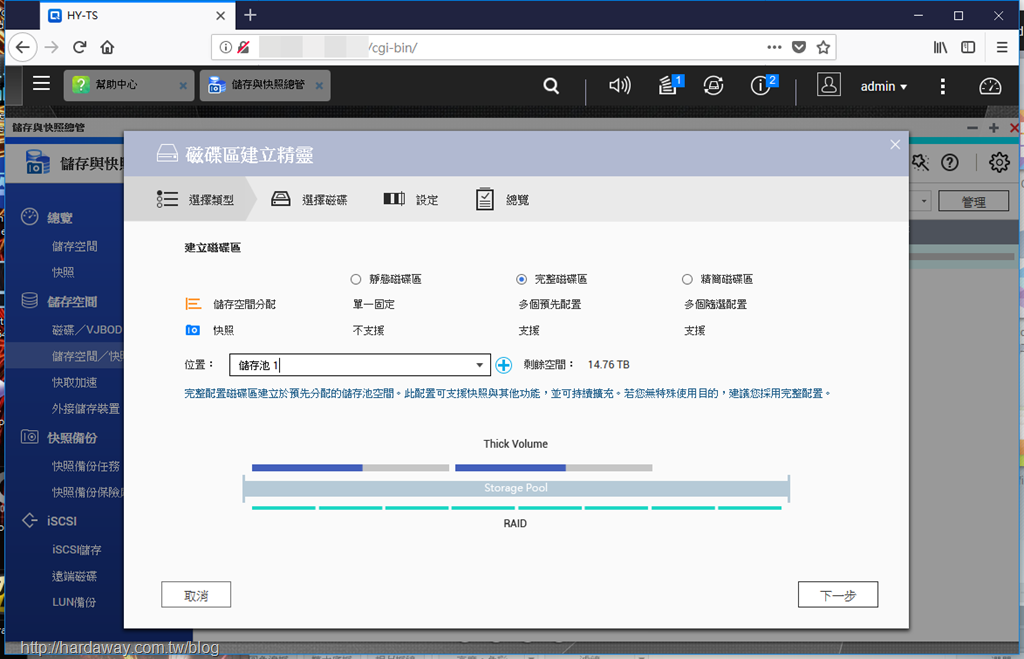Open the QTS main hamburger menu
Viewport: 1024px width, 659px height.
tap(41, 84)
